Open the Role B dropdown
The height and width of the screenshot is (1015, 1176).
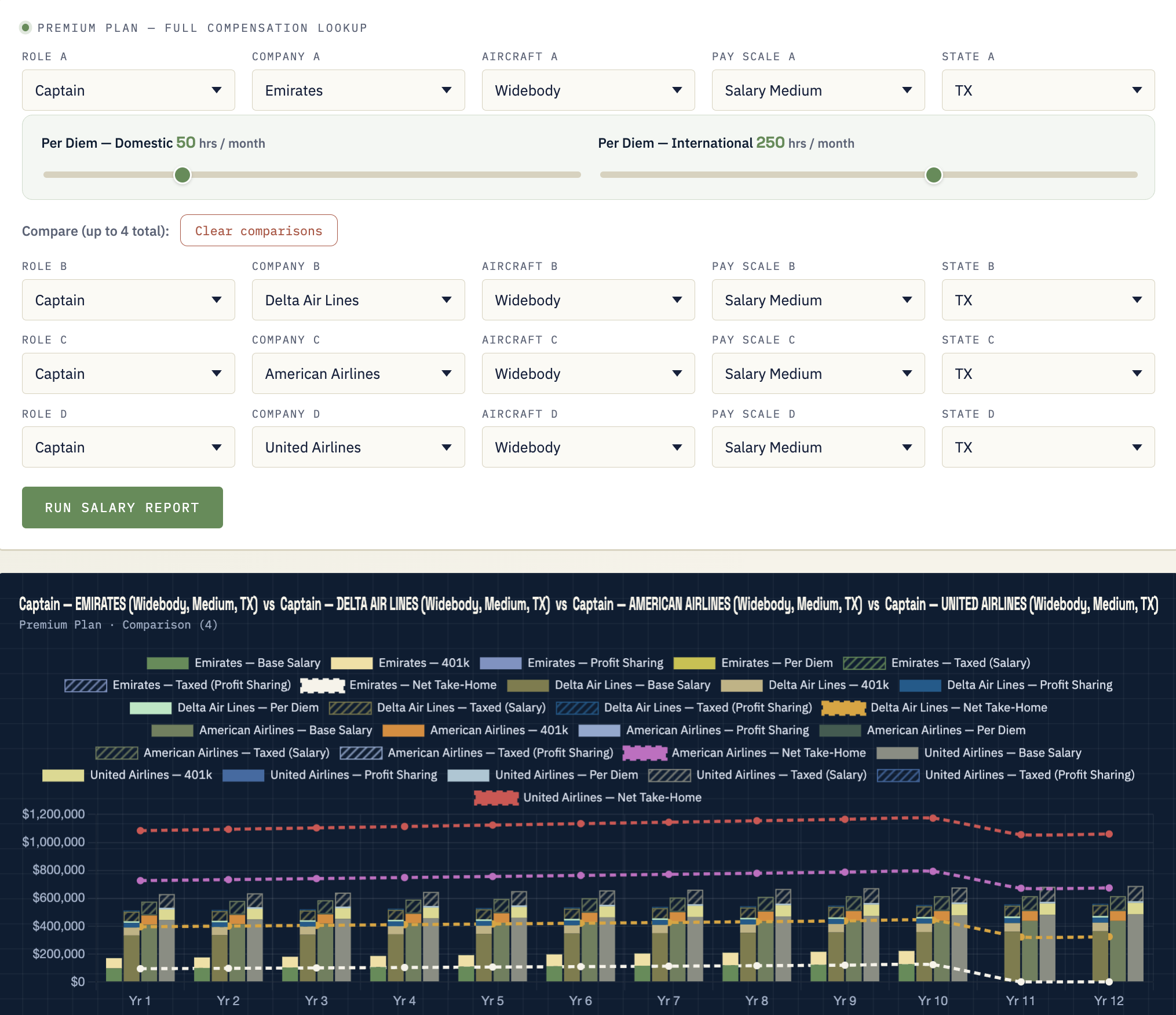(129, 300)
